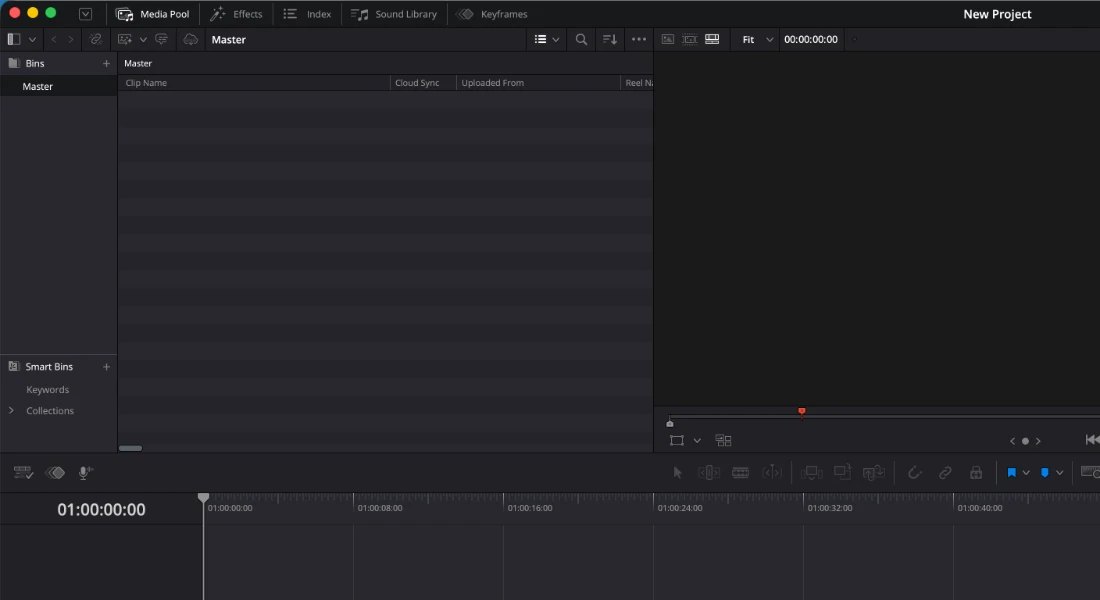This screenshot has width=1100, height=600.
Task: Click the relink media icon
Action: point(95,39)
